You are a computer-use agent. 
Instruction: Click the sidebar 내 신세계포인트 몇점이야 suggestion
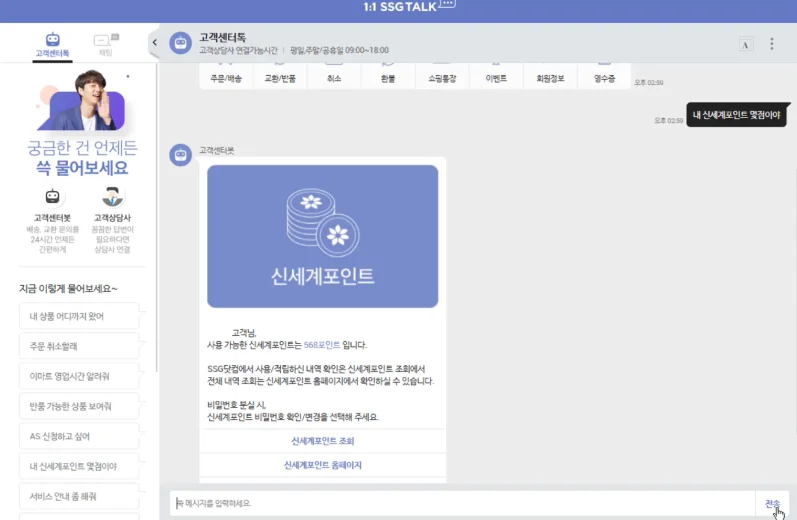pyautogui.click(x=79, y=466)
